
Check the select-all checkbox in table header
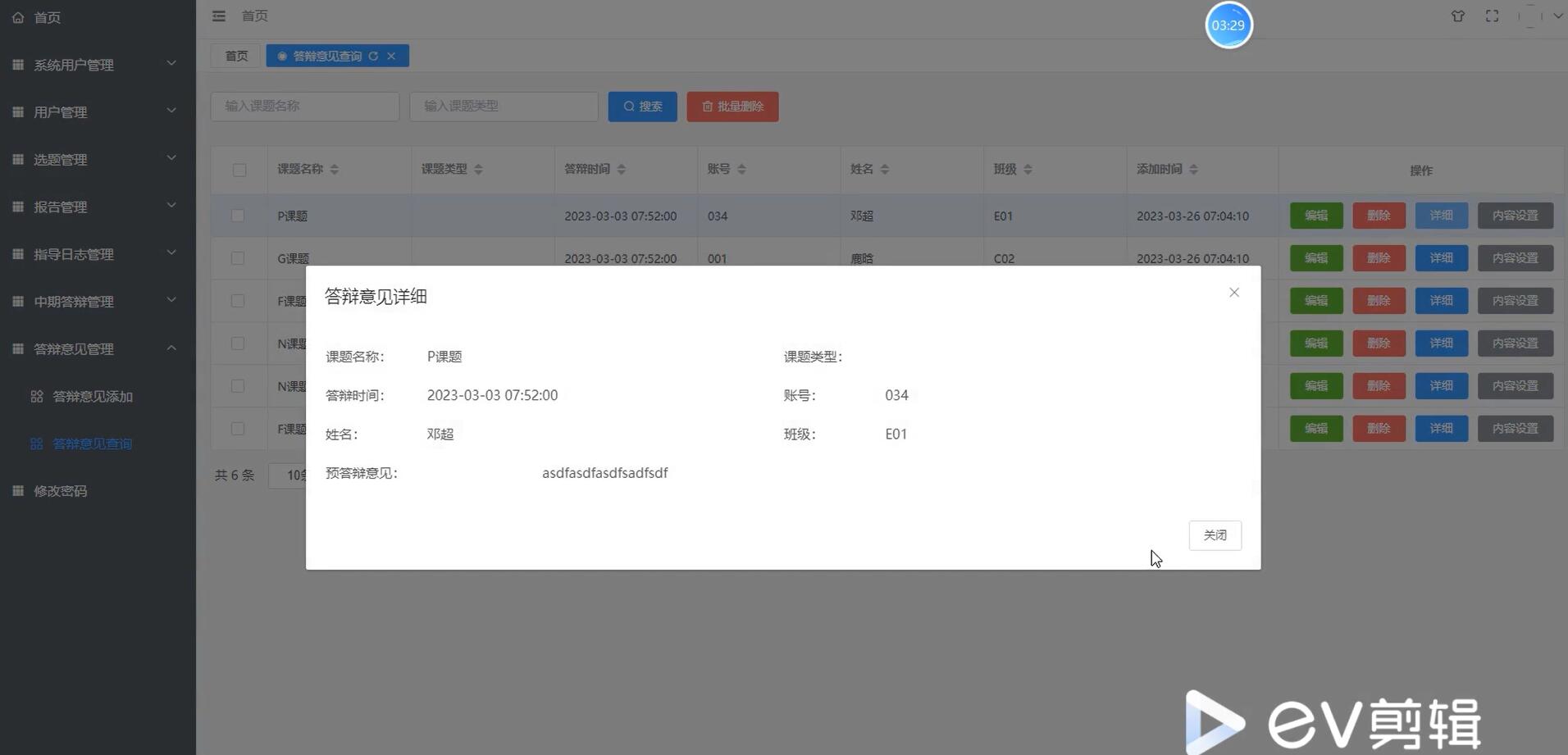coord(239,170)
